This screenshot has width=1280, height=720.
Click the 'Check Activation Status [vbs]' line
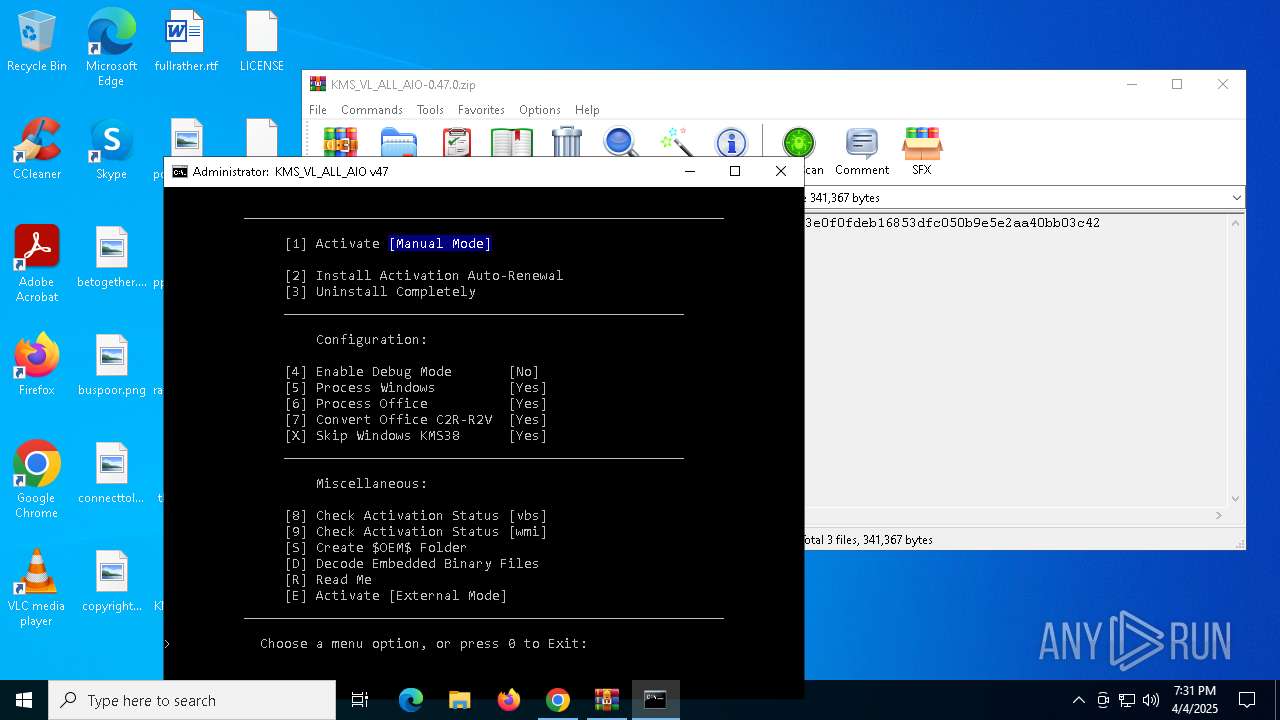click(x=416, y=516)
